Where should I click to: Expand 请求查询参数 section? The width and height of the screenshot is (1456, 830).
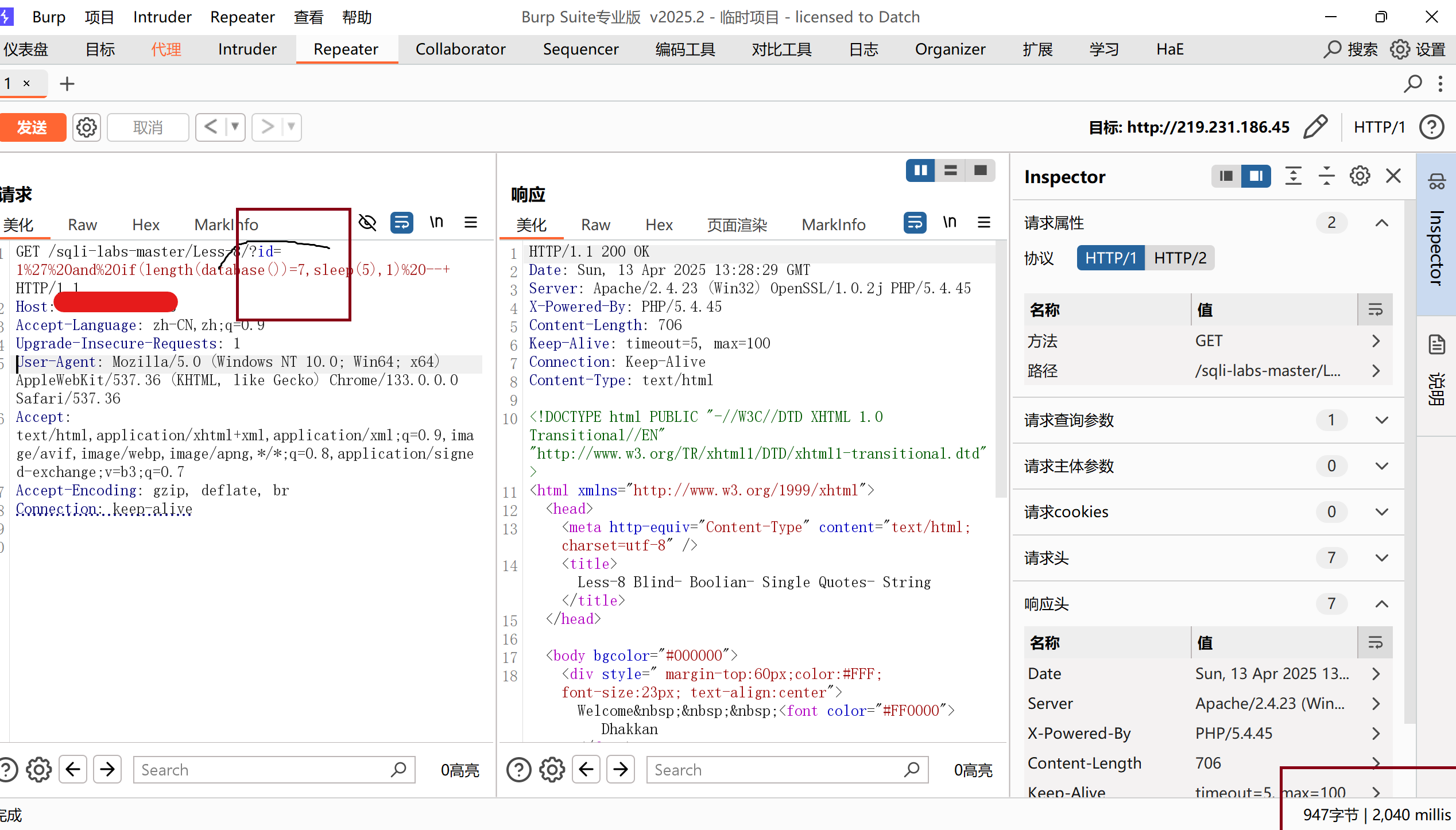(x=1382, y=420)
